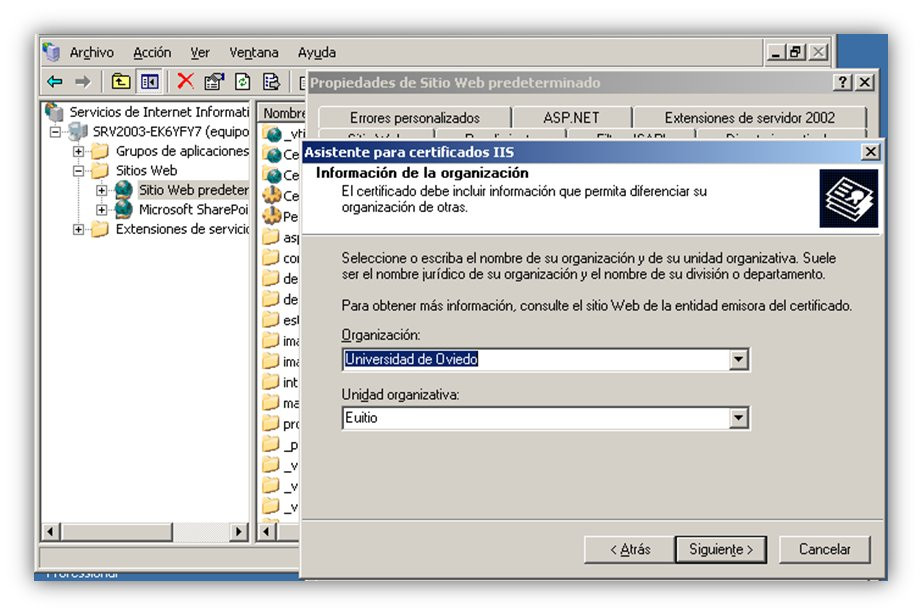The image size is (922, 615).
Task: Expand the Microsoft SharePoint node
Action: click(102, 209)
